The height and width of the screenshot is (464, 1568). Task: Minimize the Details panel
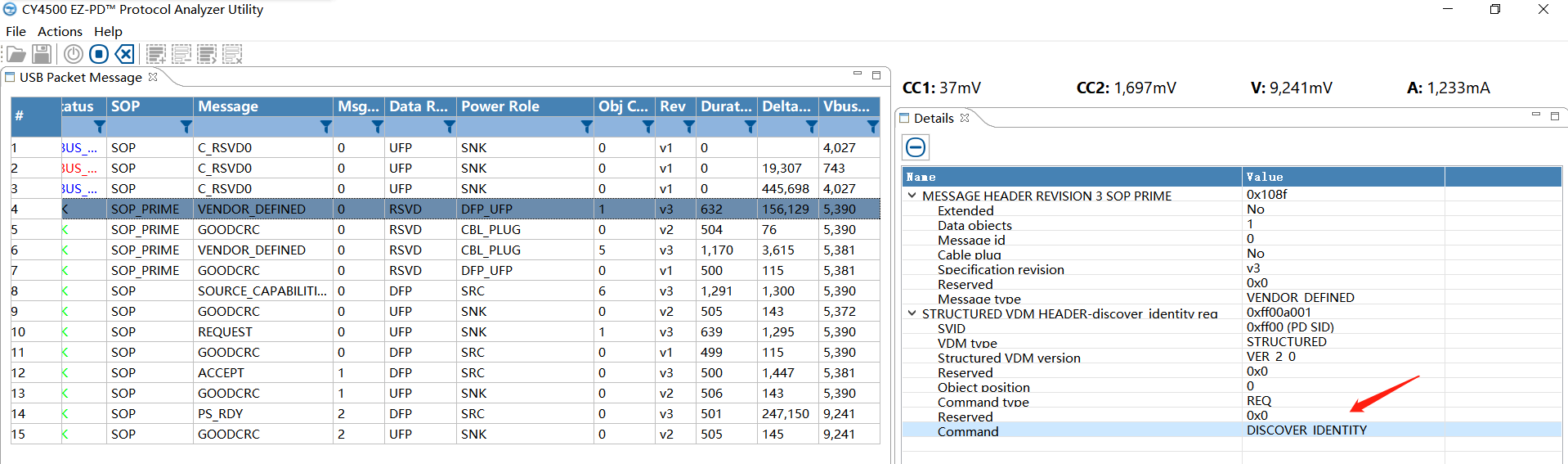pyautogui.click(x=1536, y=115)
